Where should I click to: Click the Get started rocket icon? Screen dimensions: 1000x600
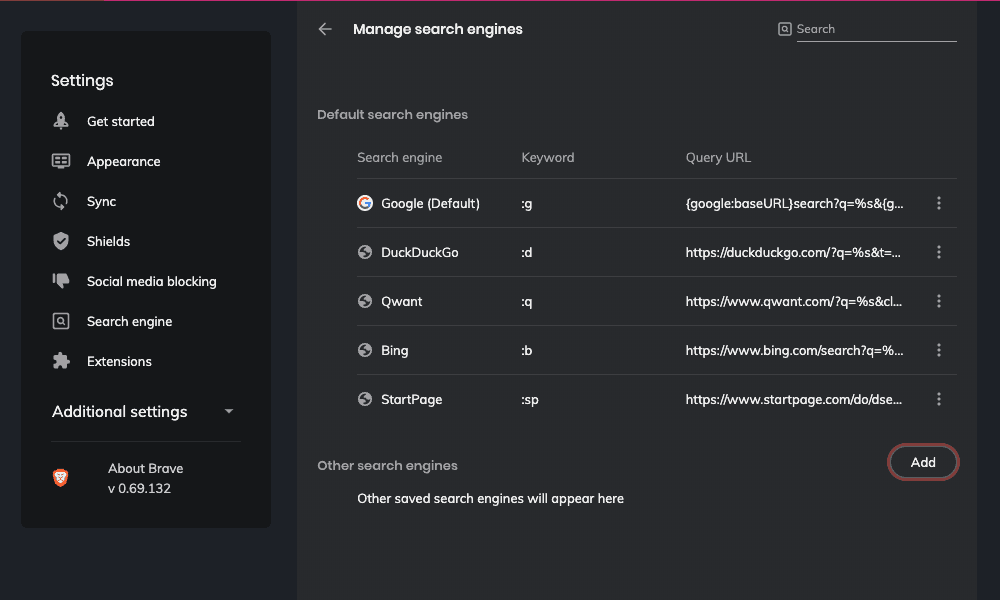pyautogui.click(x=61, y=121)
